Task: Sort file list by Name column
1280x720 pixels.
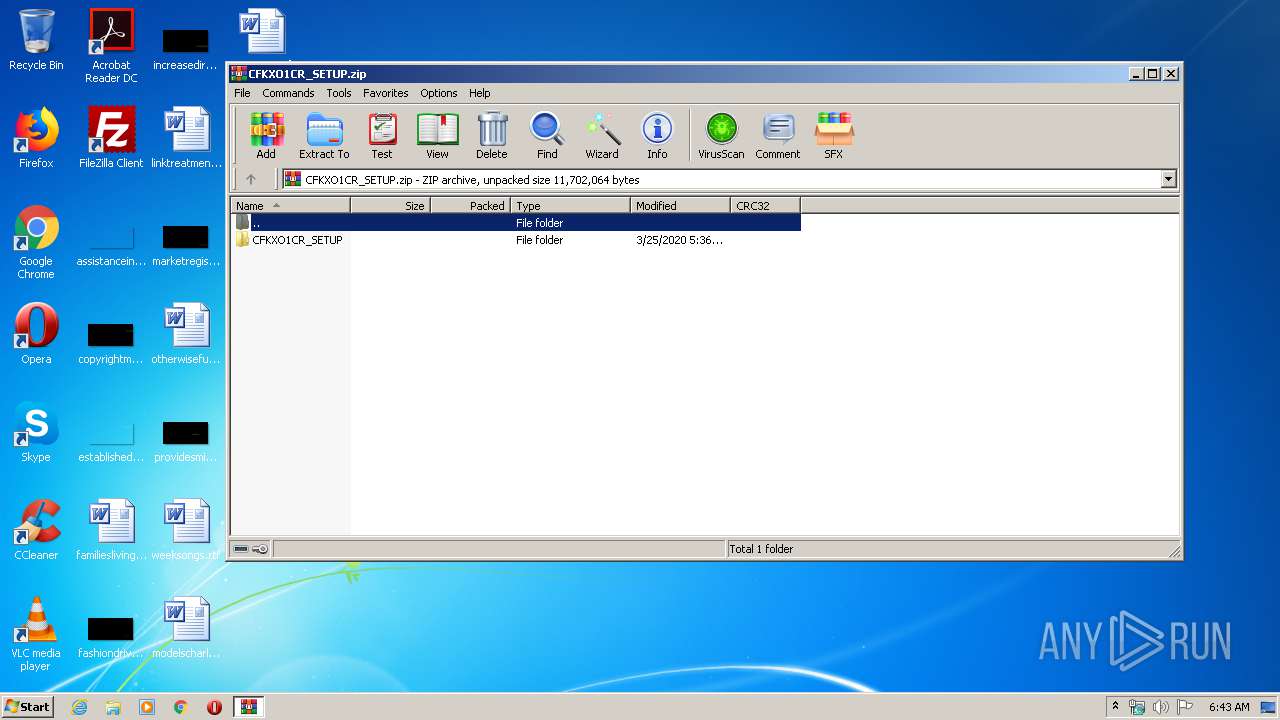Action: [291, 206]
